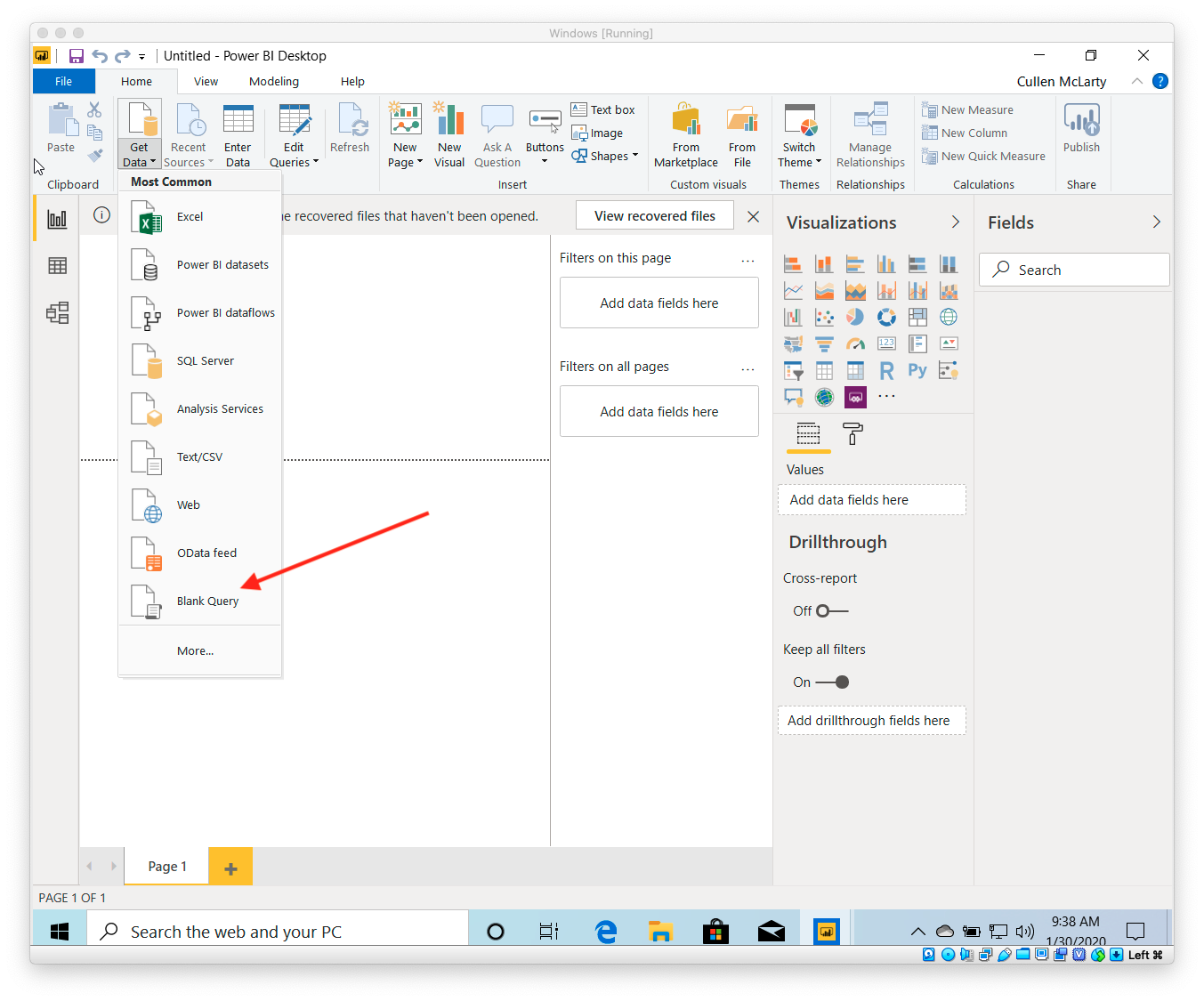Select the pie chart visualization
Image resolution: width=1204 pixels, height=1001 pixels.
point(855,317)
